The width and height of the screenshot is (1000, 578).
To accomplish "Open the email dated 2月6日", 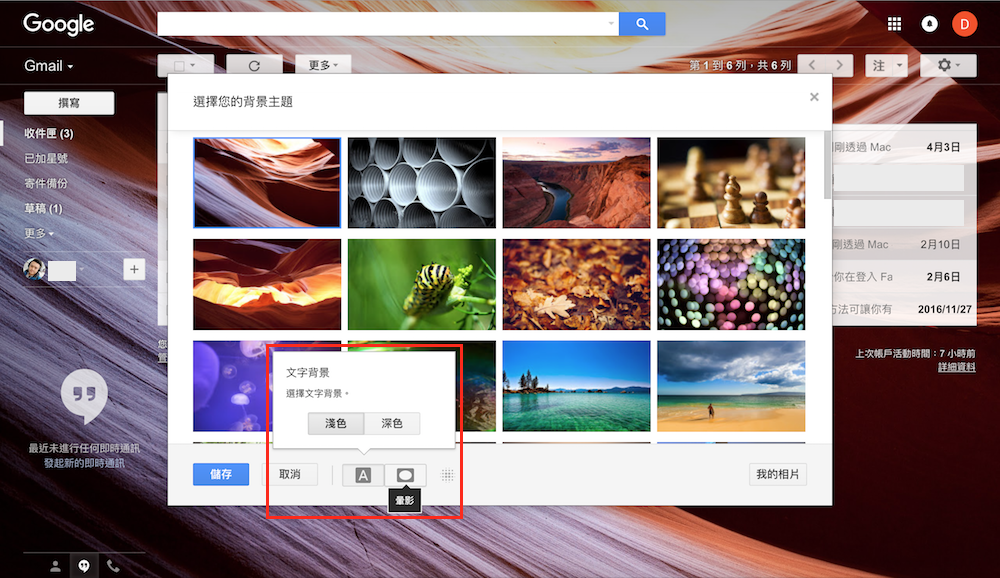I will tap(904, 277).
